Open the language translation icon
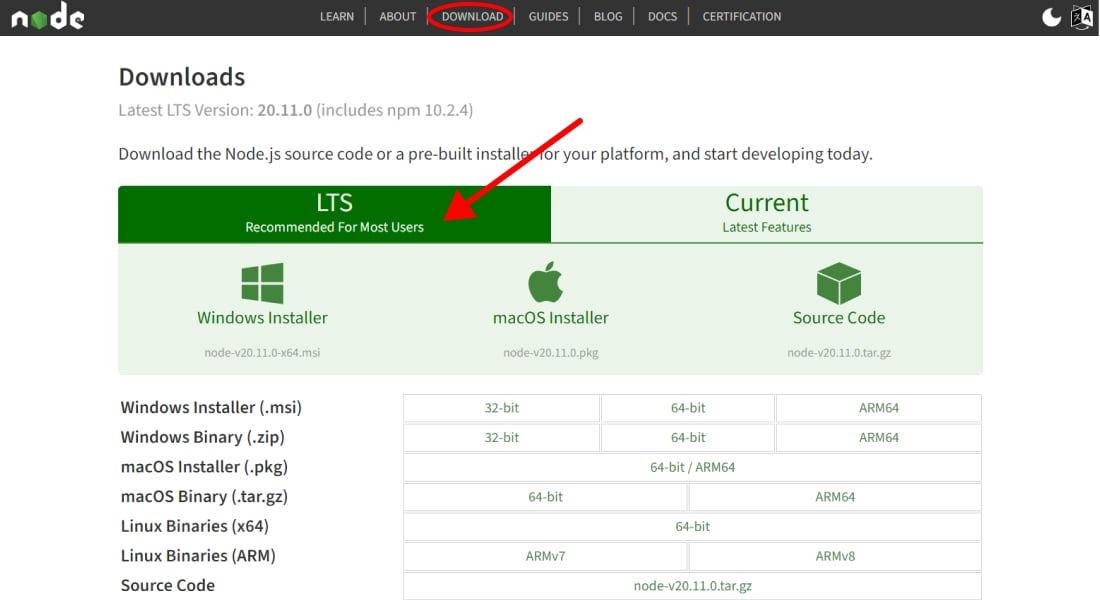Image resolution: width=1100 pixels, height=600 pixels. [1082, 17]
